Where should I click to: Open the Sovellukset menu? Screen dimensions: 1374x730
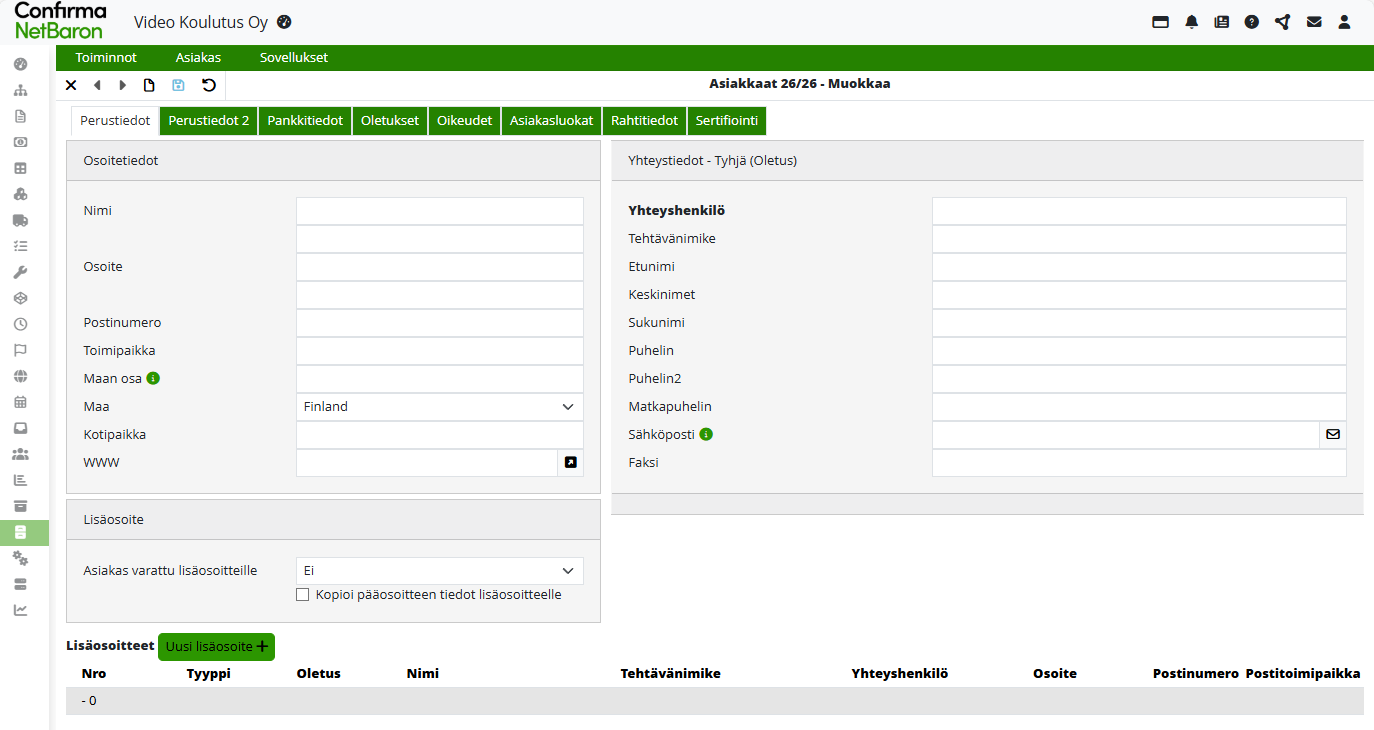pyautogui.click(x=294, y=58)
